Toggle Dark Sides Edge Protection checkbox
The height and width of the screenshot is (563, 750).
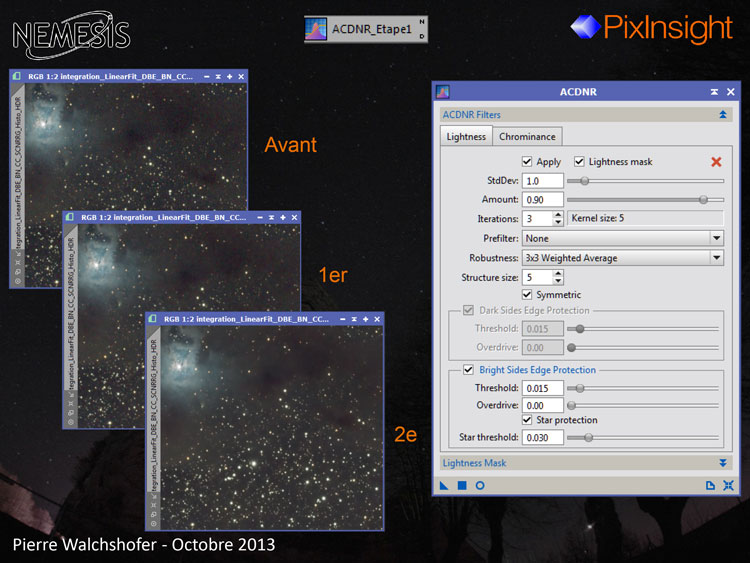click(468, 310)
